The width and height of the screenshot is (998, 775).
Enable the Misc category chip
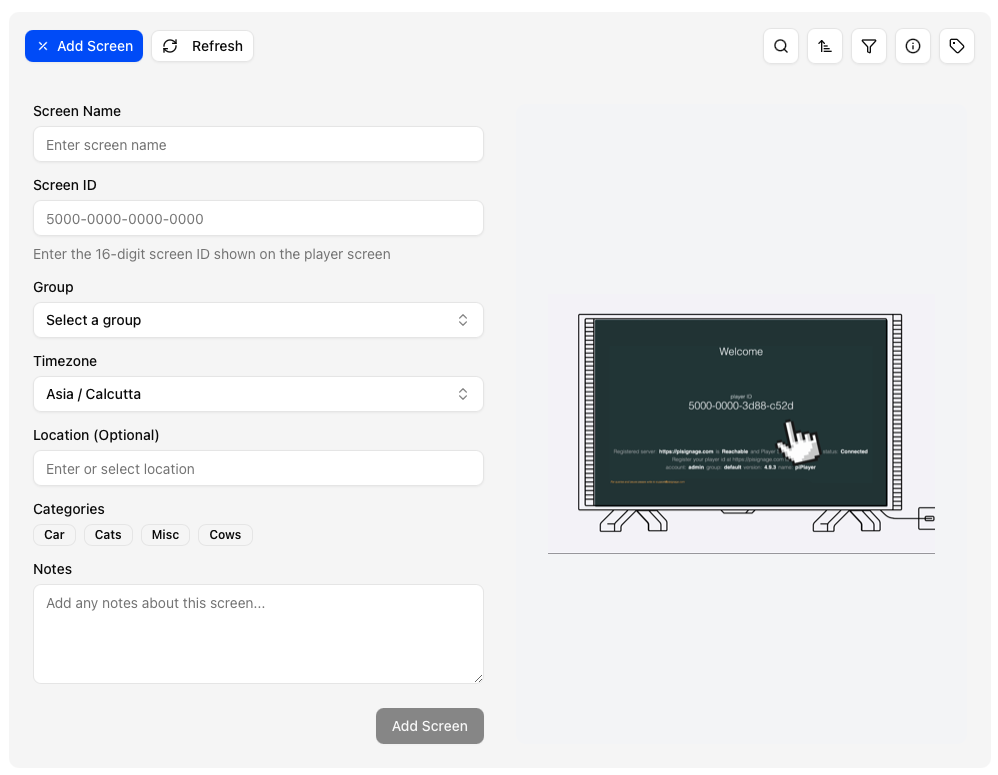click(x=165, y=535)
